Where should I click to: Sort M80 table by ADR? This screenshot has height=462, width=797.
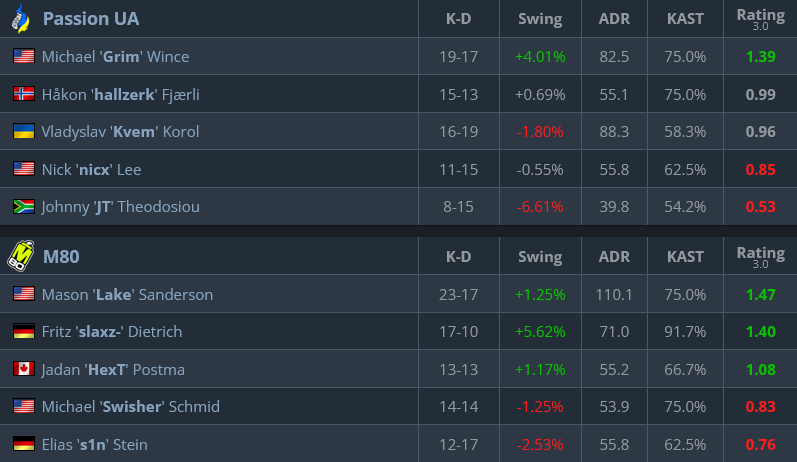click(613, 257)
